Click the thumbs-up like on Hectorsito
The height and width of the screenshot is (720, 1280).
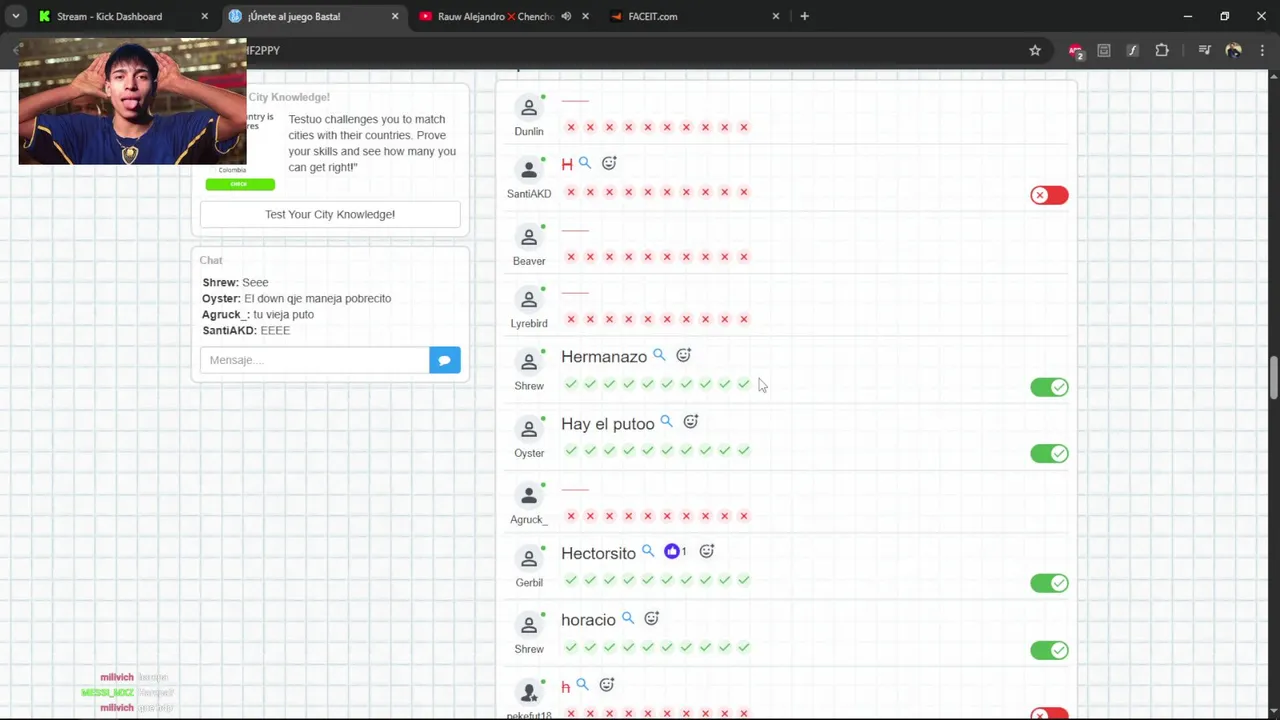point(672,551)
